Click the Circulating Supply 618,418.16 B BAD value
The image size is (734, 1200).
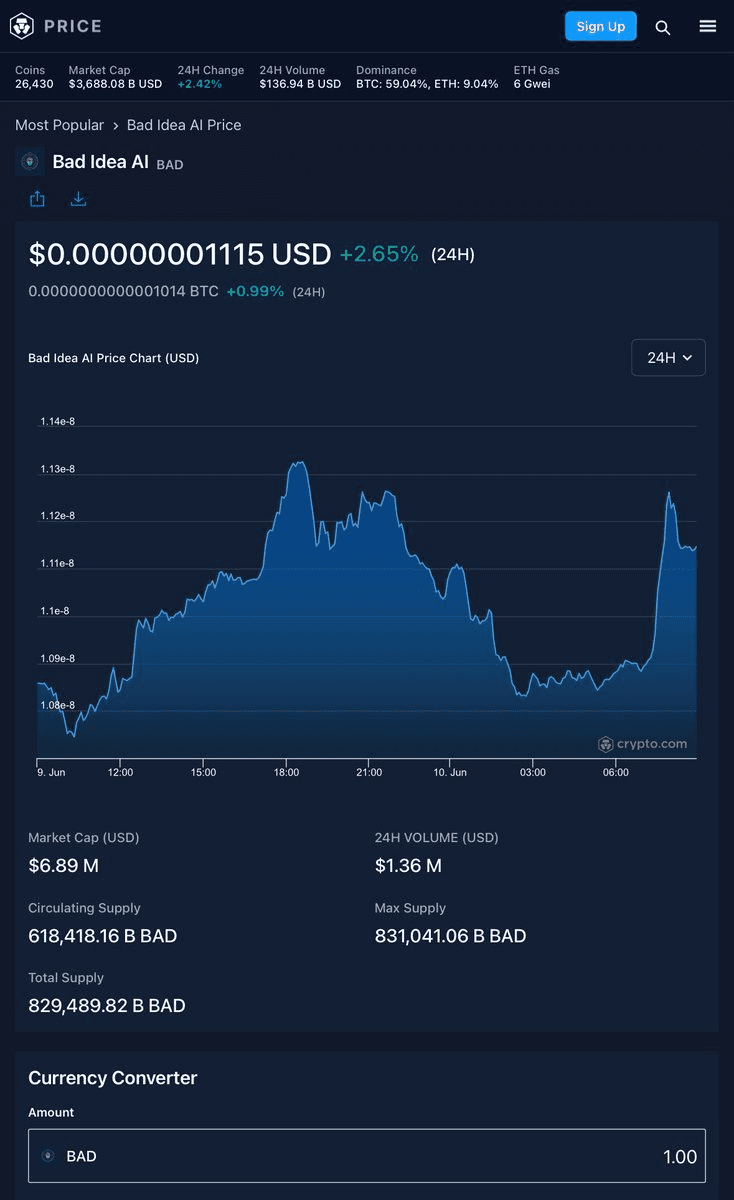click(103, 936)
